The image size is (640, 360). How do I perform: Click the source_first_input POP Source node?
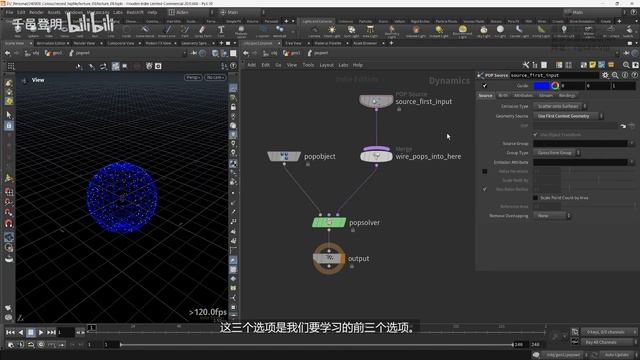376,101
